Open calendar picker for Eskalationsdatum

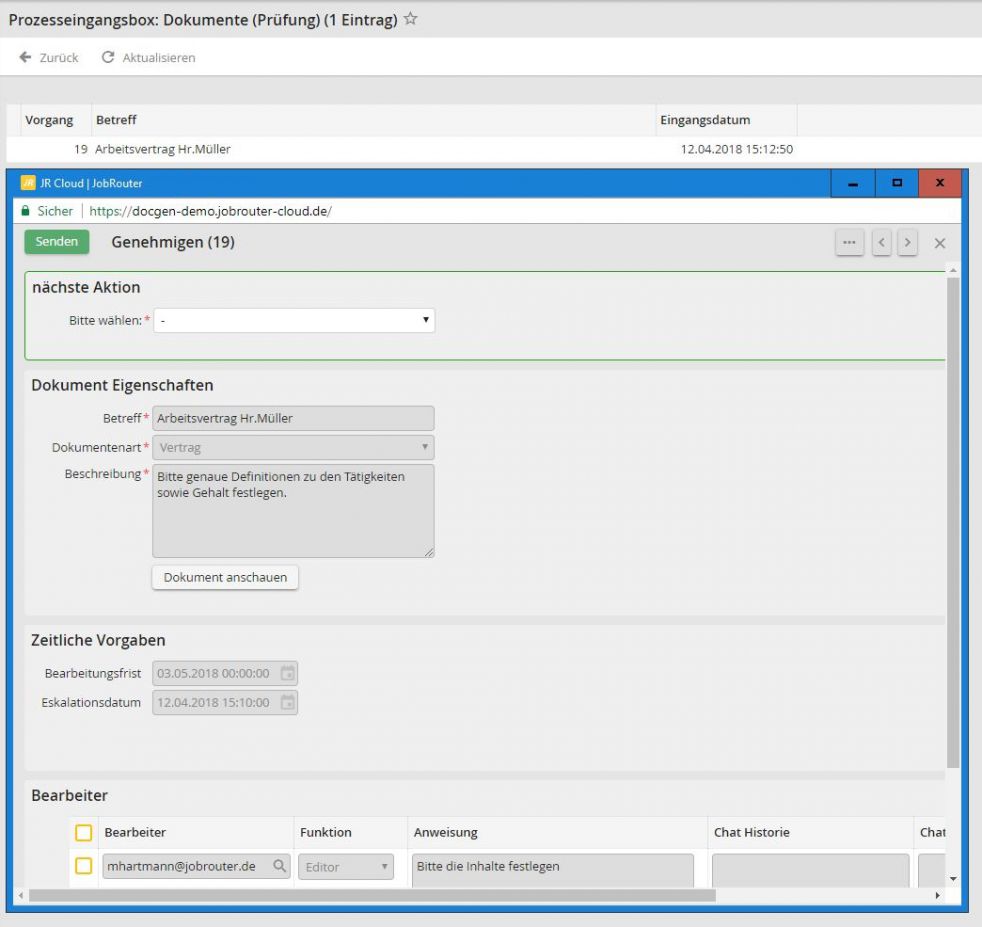287,703
